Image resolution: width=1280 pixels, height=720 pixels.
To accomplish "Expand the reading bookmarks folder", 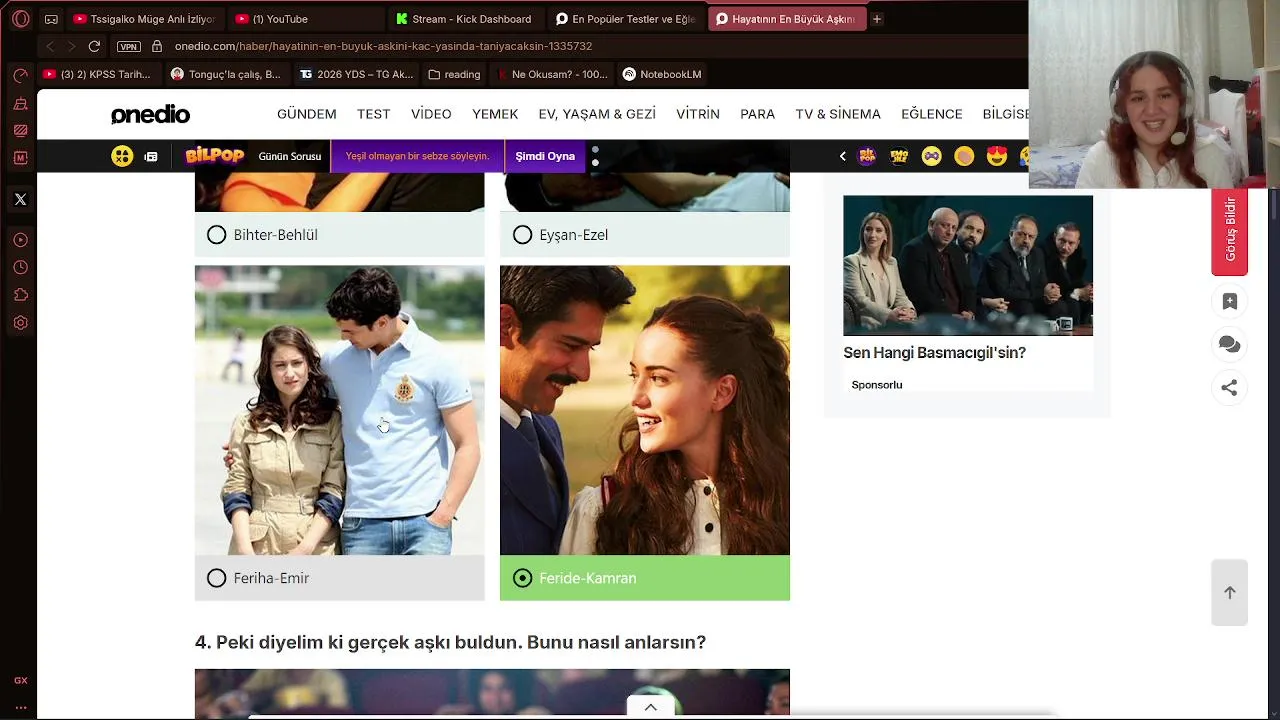I will coord(454,74).
